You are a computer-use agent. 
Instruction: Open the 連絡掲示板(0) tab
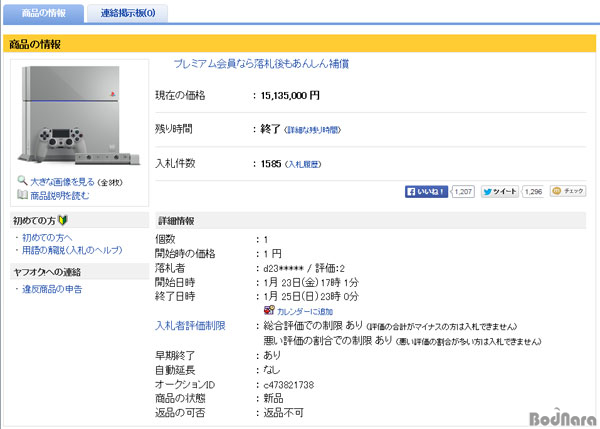tap(127, 13)
